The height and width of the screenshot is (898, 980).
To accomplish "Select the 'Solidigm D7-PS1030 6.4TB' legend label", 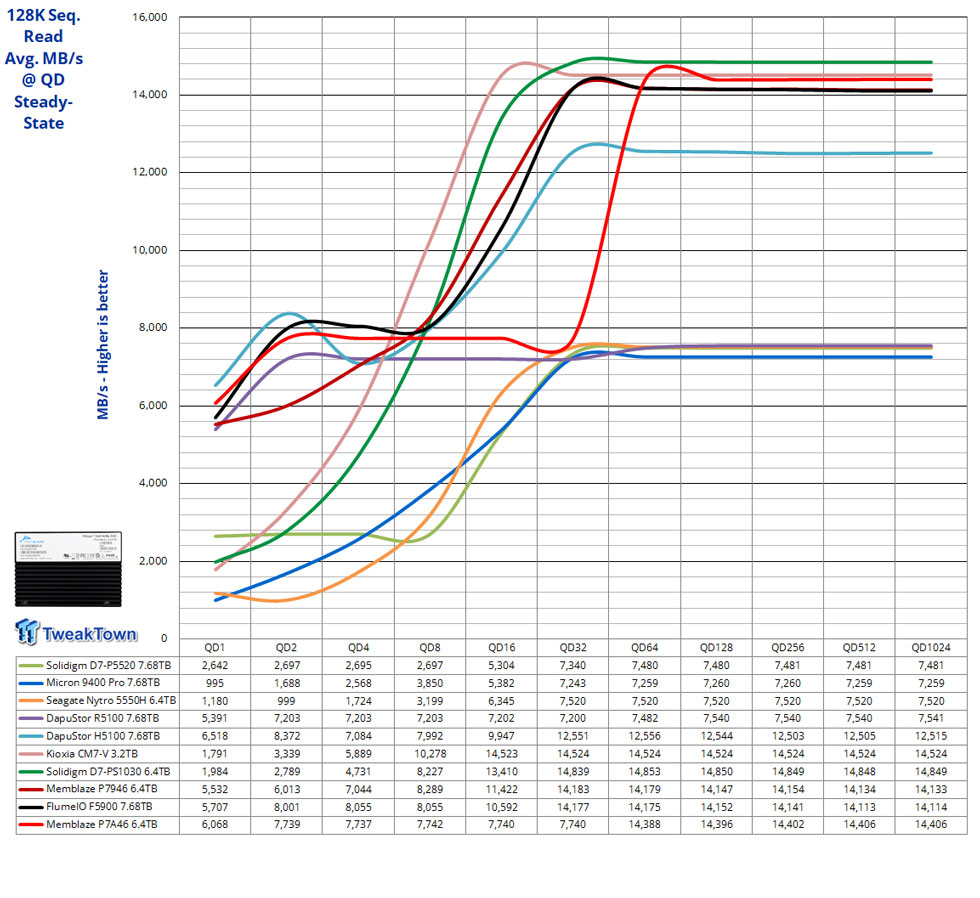I will [x=108, y=772].
